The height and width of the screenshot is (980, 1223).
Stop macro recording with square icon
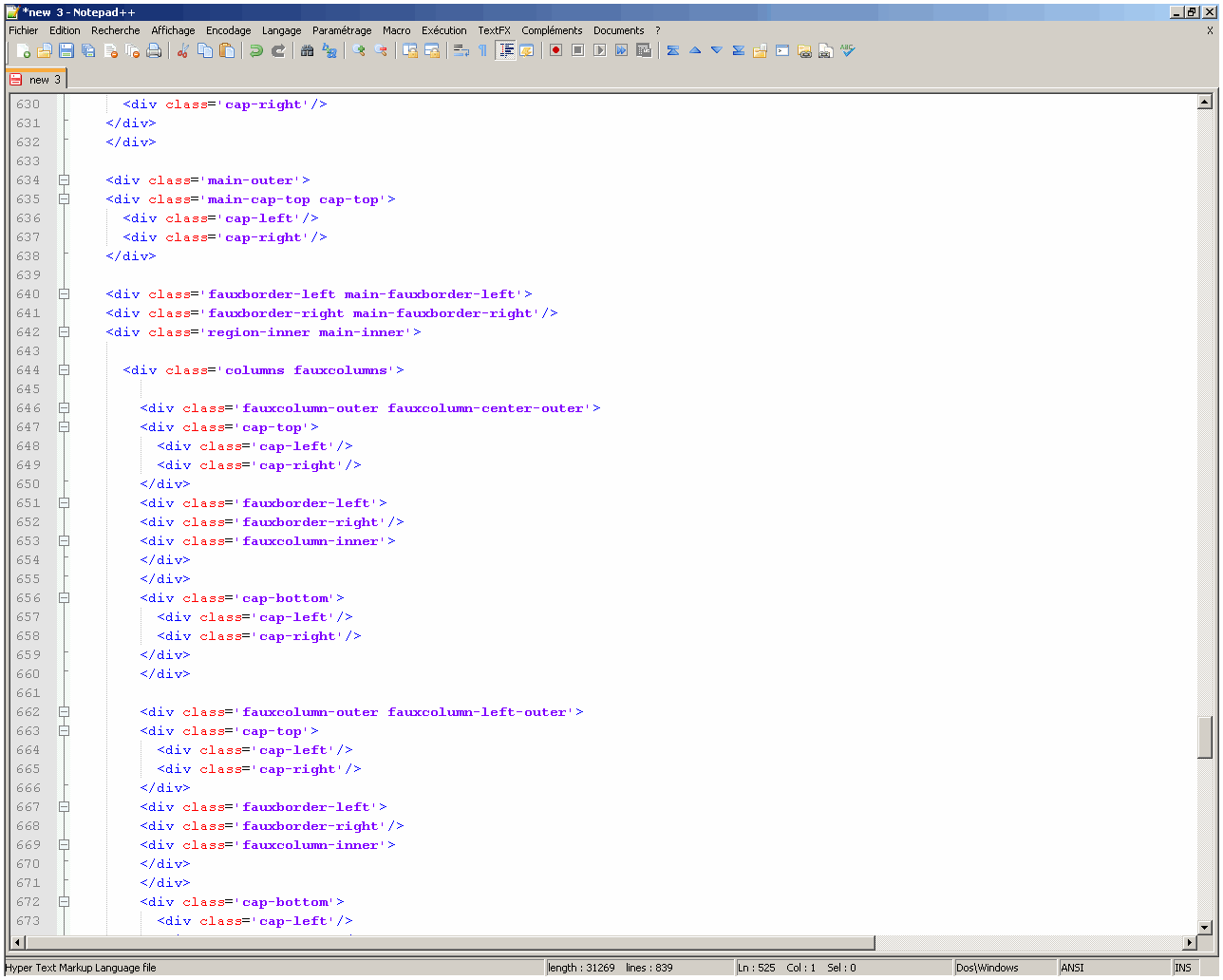coord(577,50)
